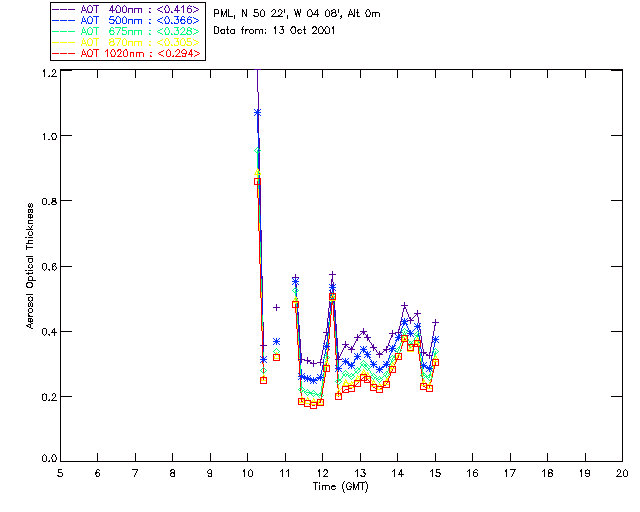640x512 pixels.
Task: Click the isolated purple plus marker near 0.47
Action: [276, 307]
